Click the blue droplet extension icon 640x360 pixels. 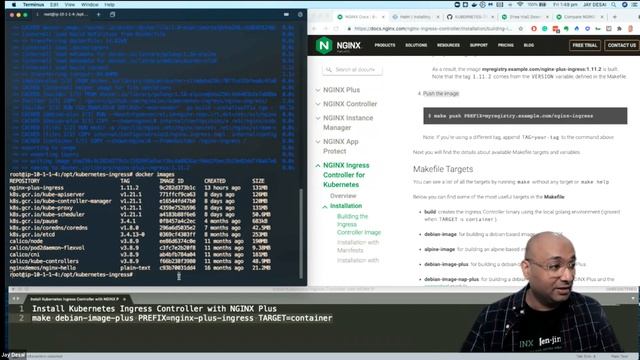pos(577,29)
